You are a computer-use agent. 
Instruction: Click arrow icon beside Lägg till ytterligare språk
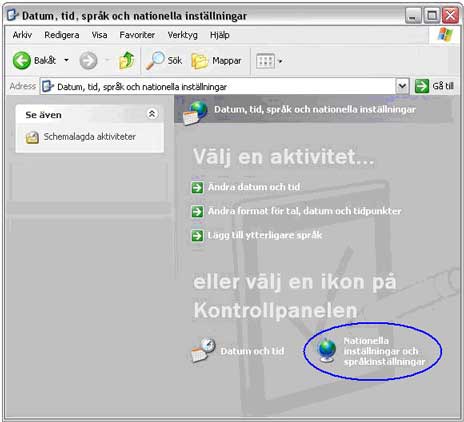tap(197, 235)
